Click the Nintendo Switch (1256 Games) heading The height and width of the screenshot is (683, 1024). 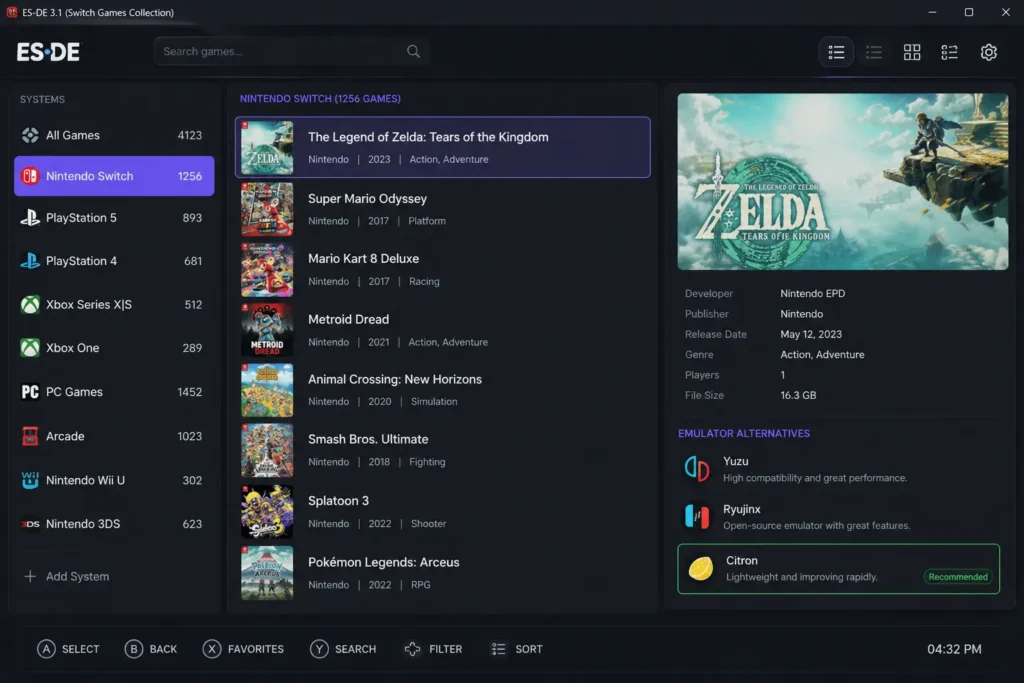tap(320, 99)
